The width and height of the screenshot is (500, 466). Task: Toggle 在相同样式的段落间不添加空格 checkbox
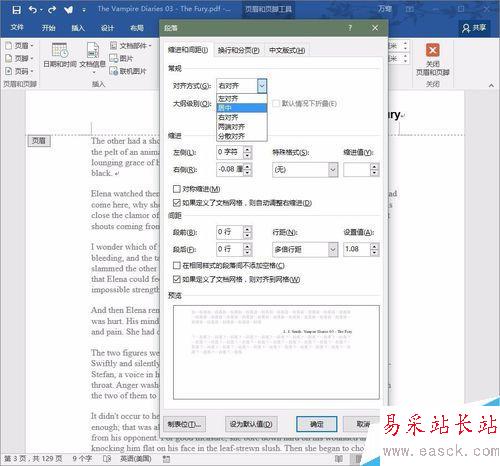(177, 265)
